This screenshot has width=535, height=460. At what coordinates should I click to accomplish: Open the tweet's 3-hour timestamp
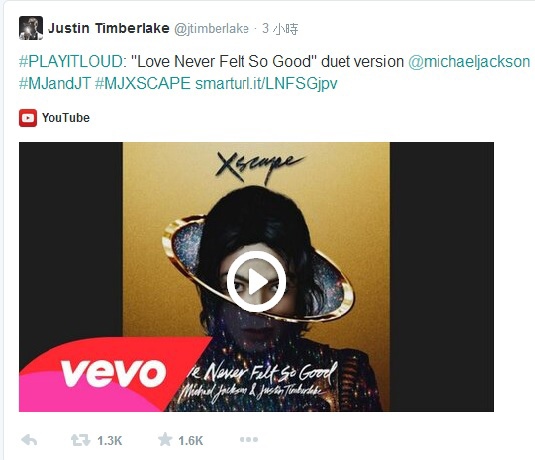(x=280, y=29)
